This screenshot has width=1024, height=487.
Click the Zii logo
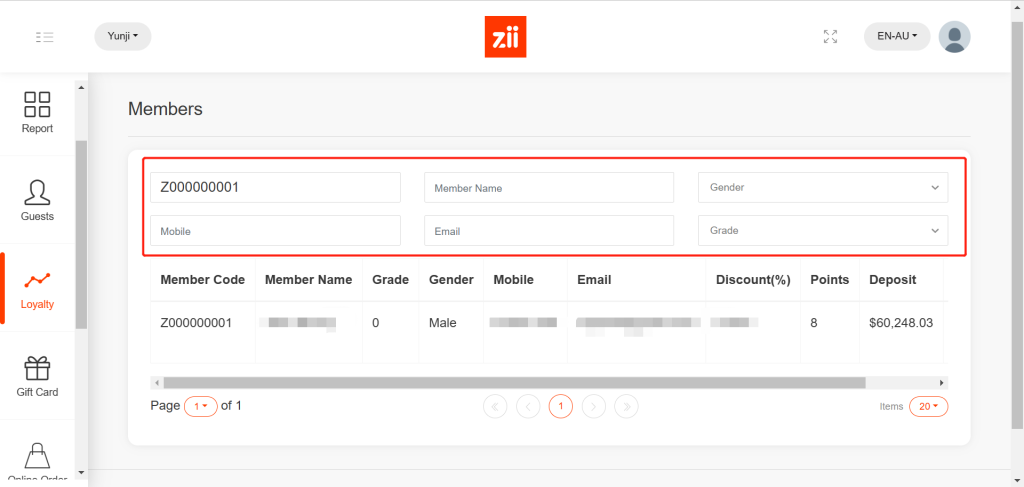[504, 37]
